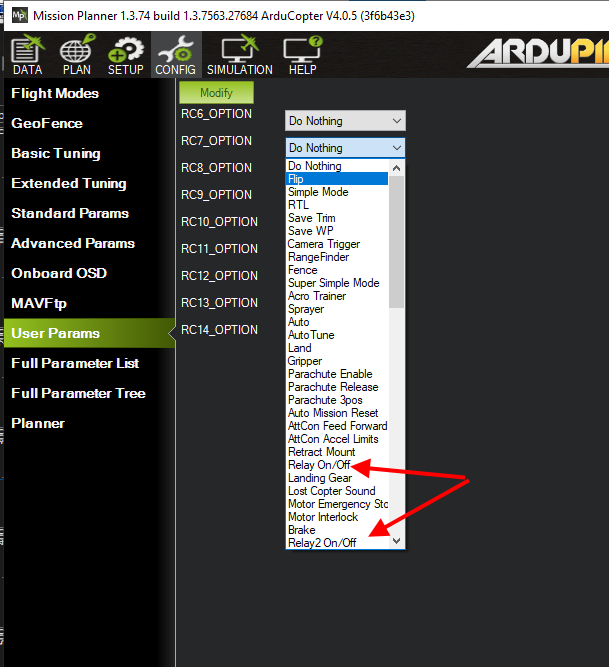Switch to Full Parameter List
The image size is (609, 667).
[x=75, y=363]
